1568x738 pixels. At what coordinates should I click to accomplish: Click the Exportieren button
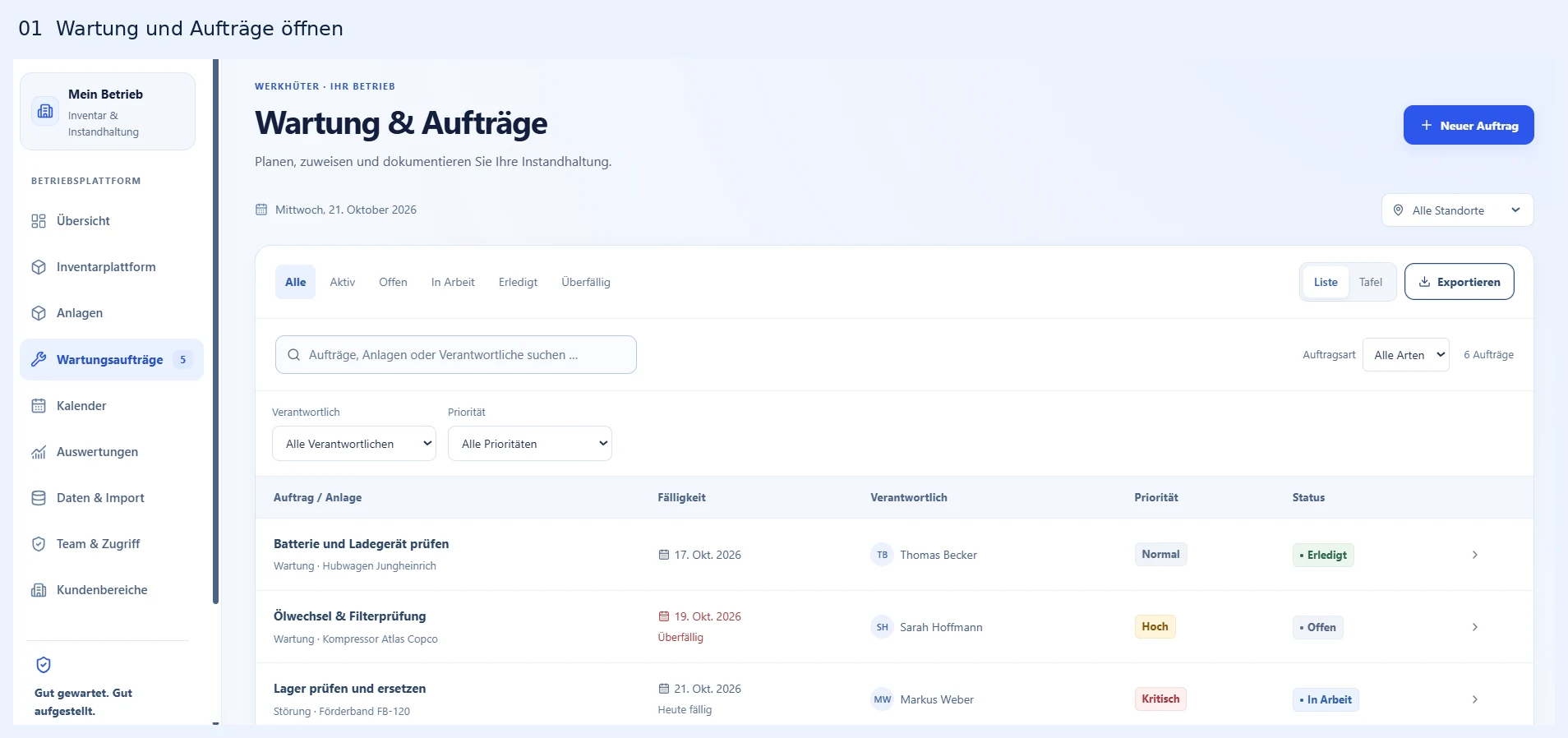coord(1460,282)
